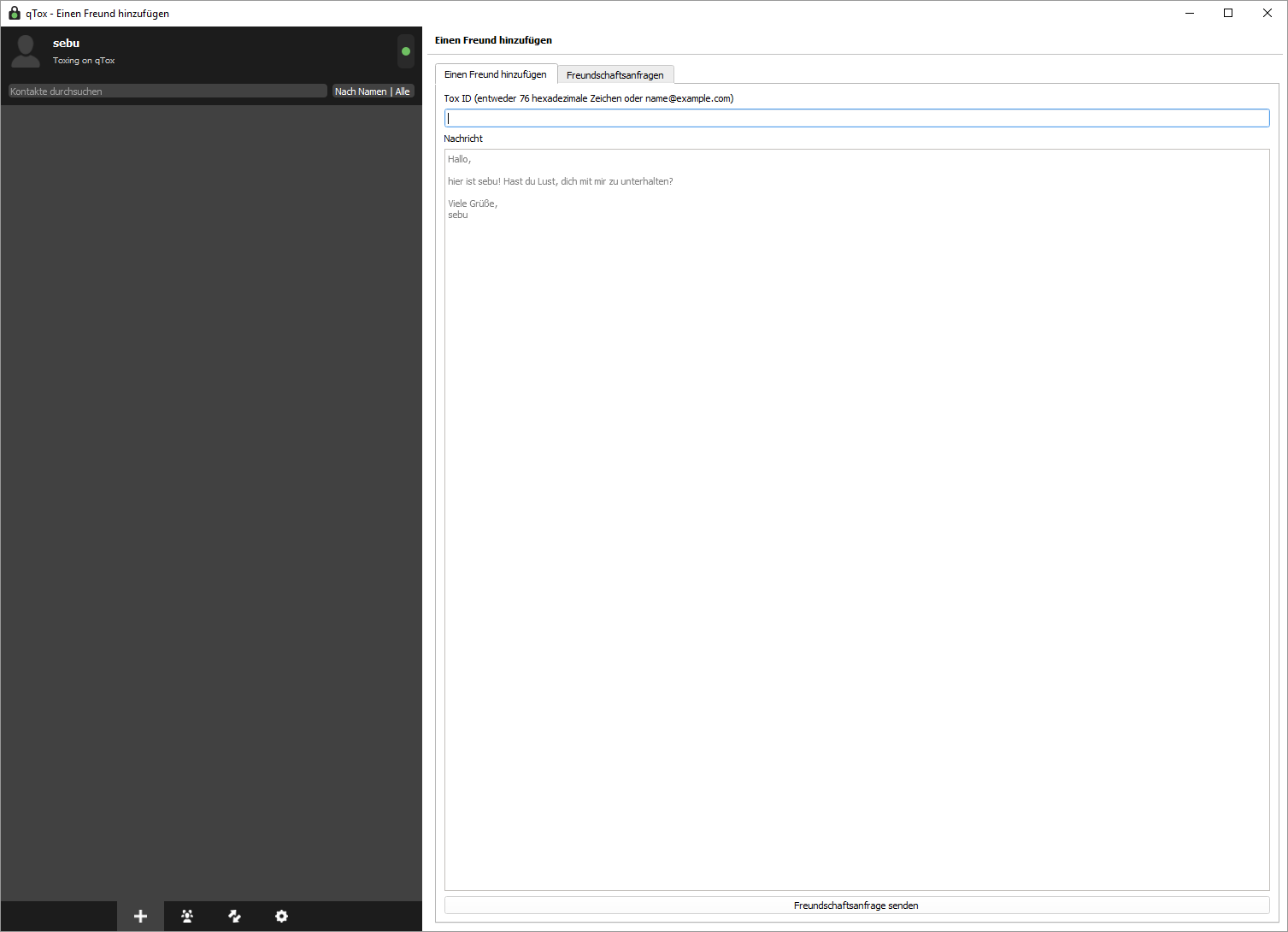Open the "Nach Namen | Alle" filter menu
Viewport: 1288px width, 932px height.
click(373, 91)
